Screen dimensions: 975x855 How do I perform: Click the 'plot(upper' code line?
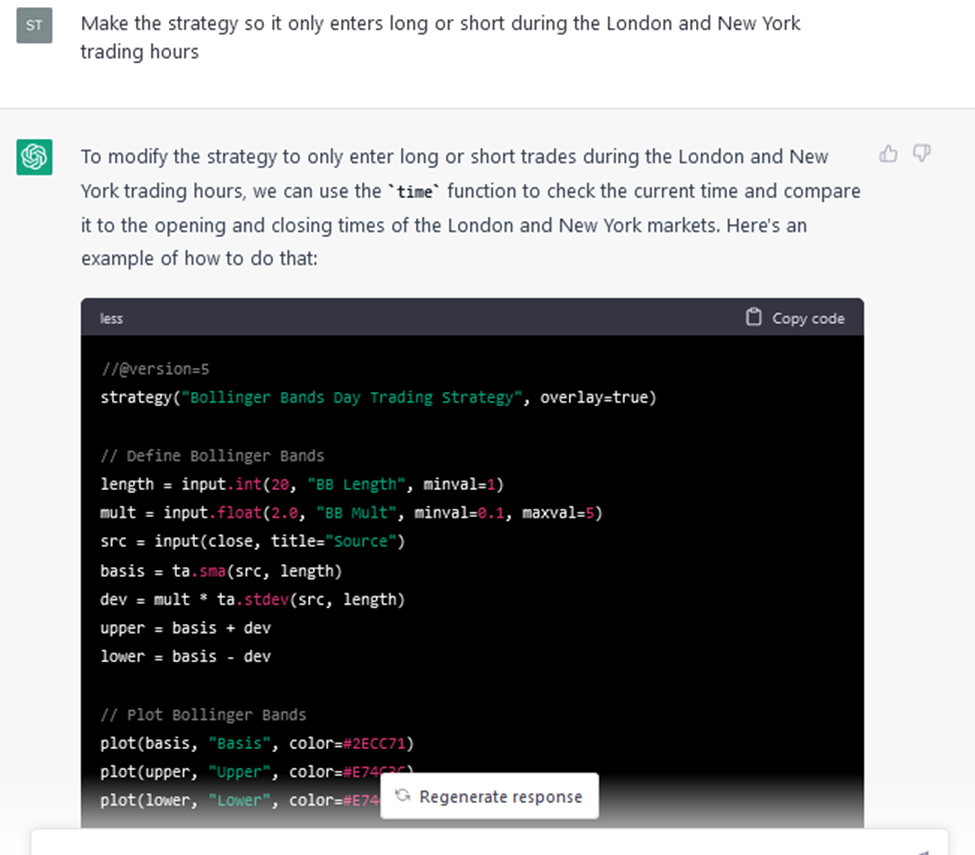(257, 772)
